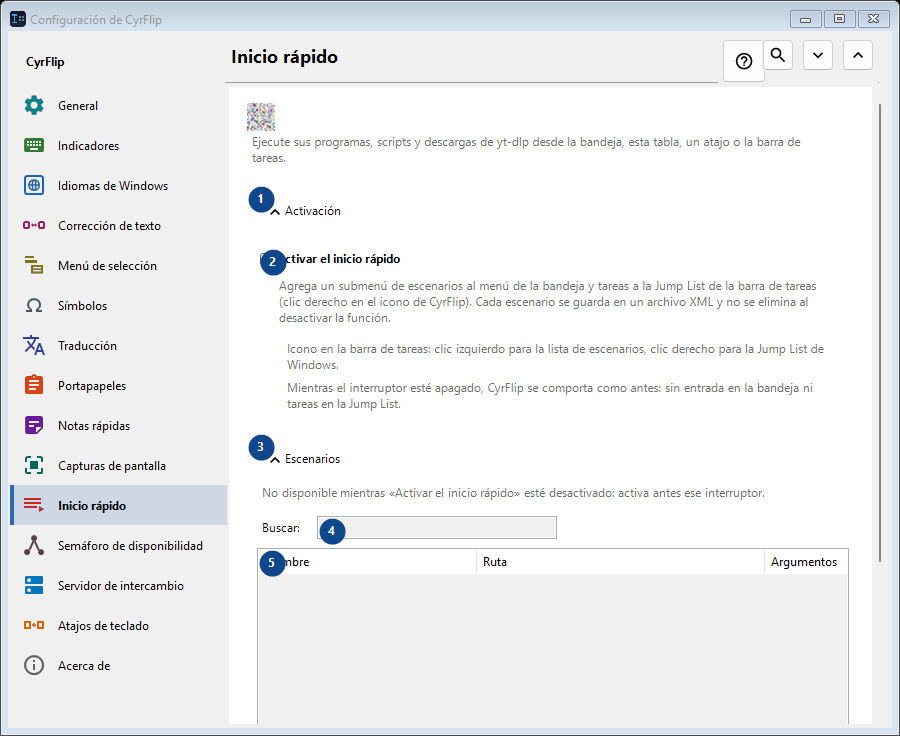Click the CyrFlip app icon in the title bar
Image resolution: width=900 pixels, height=736 pixels.
(x=18, y=19)
